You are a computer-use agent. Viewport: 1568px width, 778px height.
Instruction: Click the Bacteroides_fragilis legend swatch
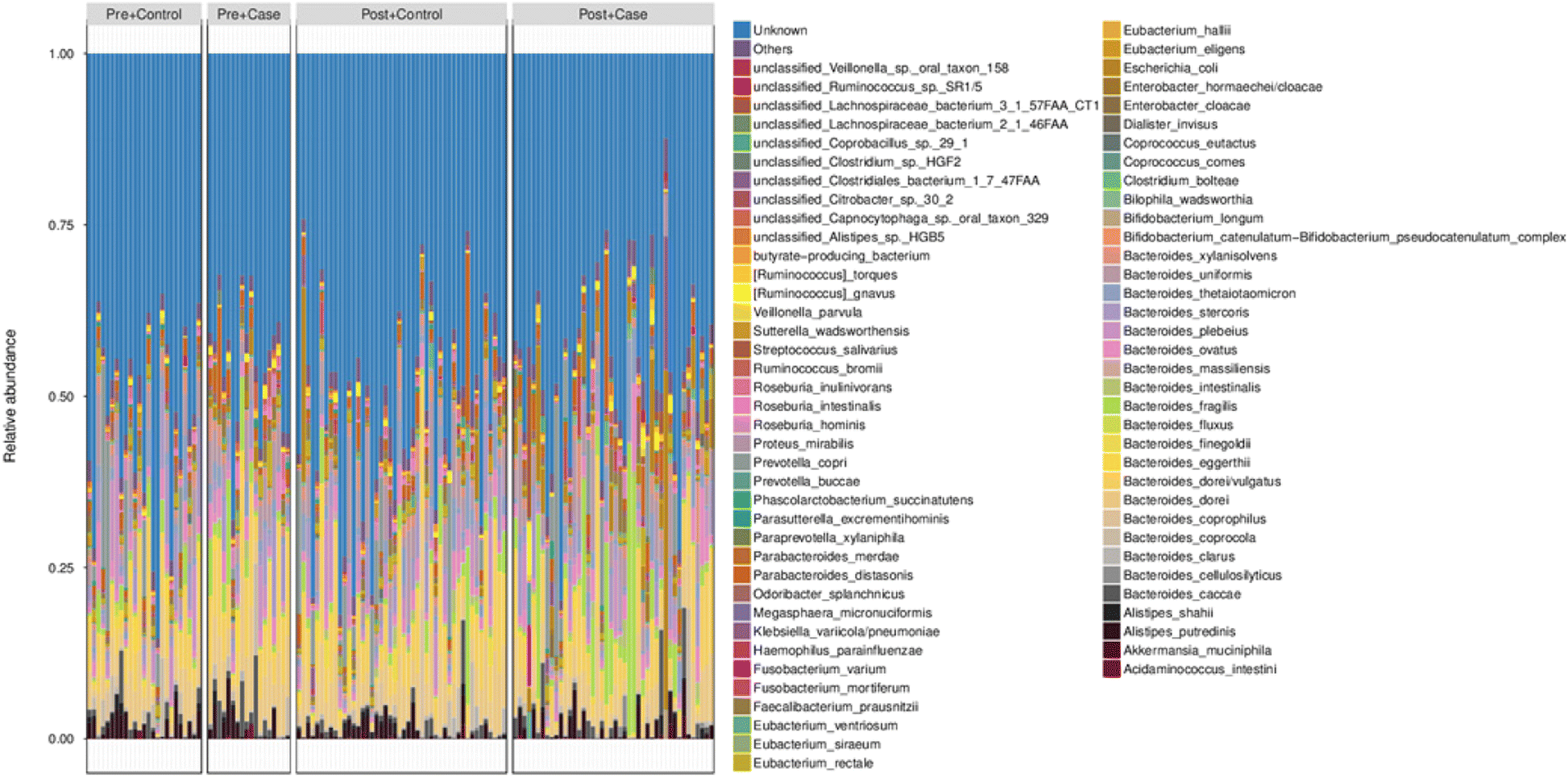click(x=1112, y=406)
